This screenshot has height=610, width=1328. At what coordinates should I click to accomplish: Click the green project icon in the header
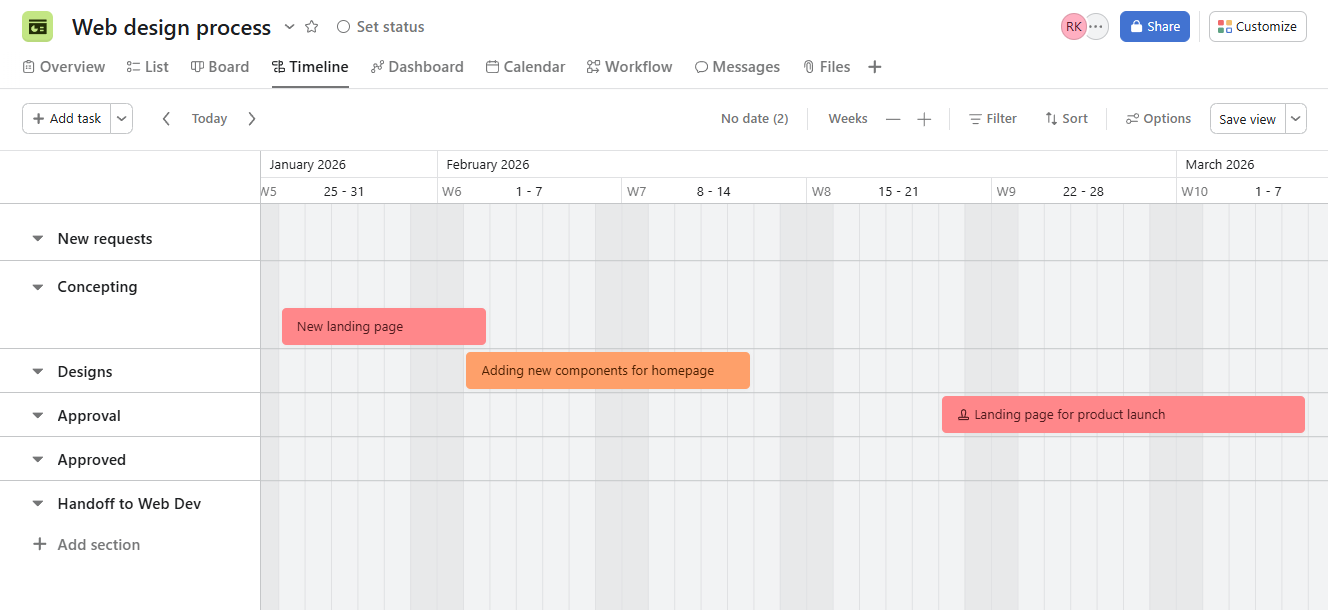coord(37,26)
